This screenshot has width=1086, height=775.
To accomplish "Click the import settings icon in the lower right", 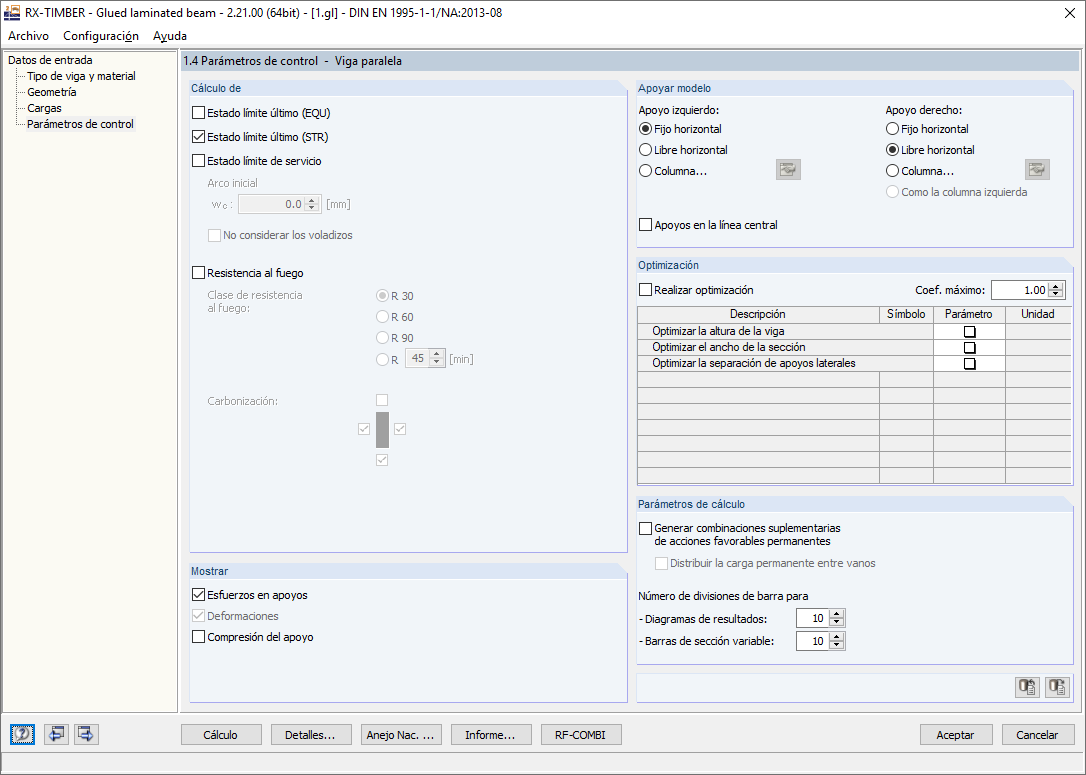I will tap(1057, 687).
